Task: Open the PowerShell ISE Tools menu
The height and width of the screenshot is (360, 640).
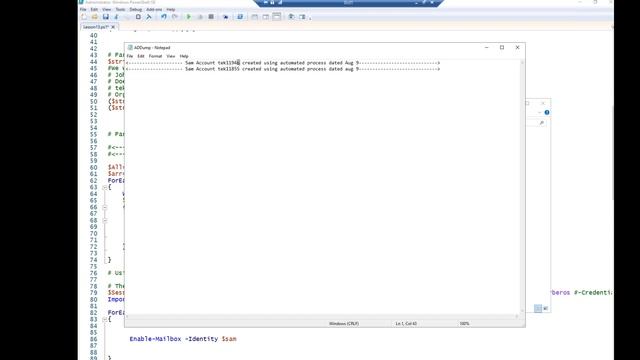Action: pos(120,9)
